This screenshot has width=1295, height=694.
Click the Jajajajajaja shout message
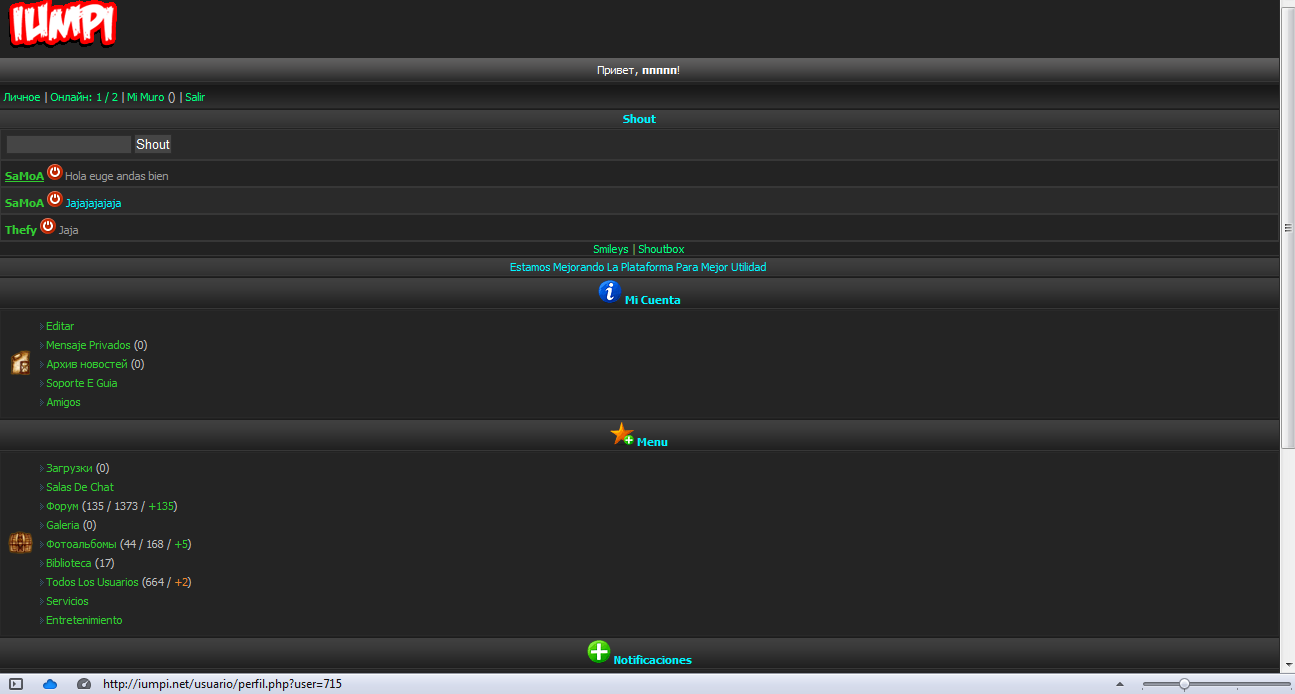pyautogui.click(x=94, y=203)
